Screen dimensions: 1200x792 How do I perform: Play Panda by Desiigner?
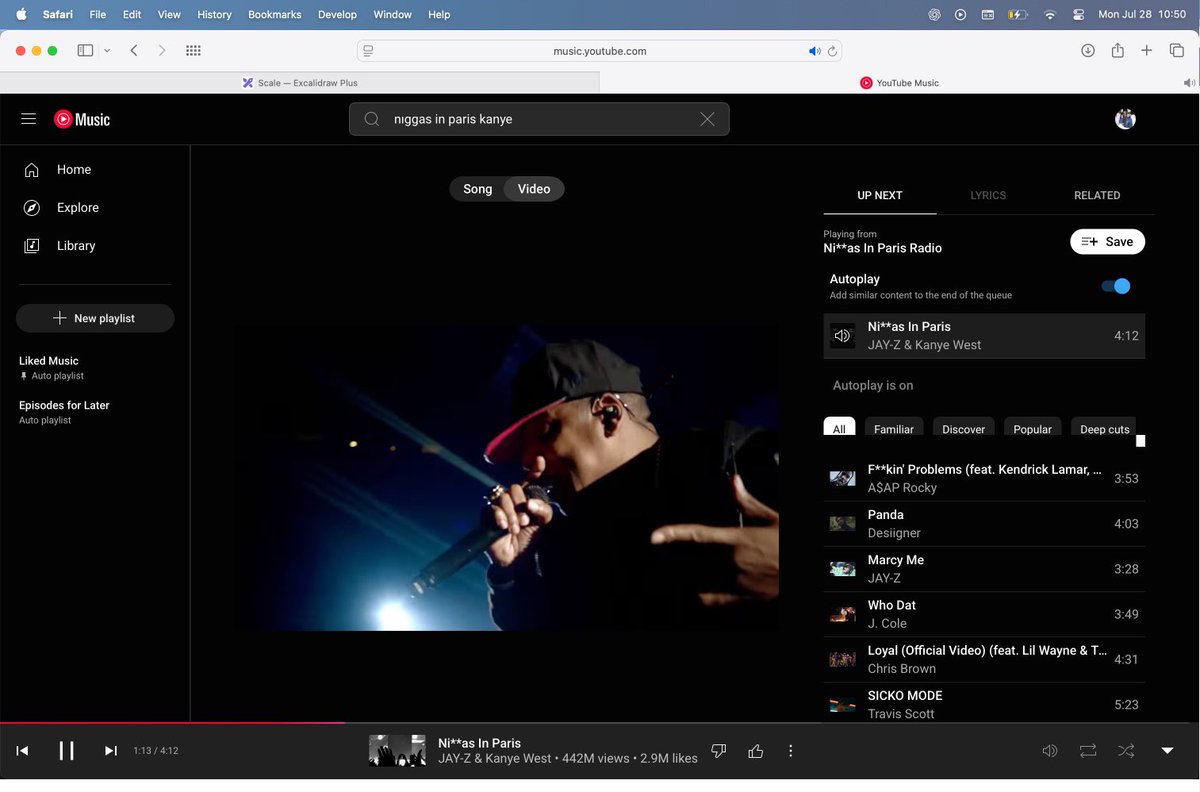click(984, 524)
